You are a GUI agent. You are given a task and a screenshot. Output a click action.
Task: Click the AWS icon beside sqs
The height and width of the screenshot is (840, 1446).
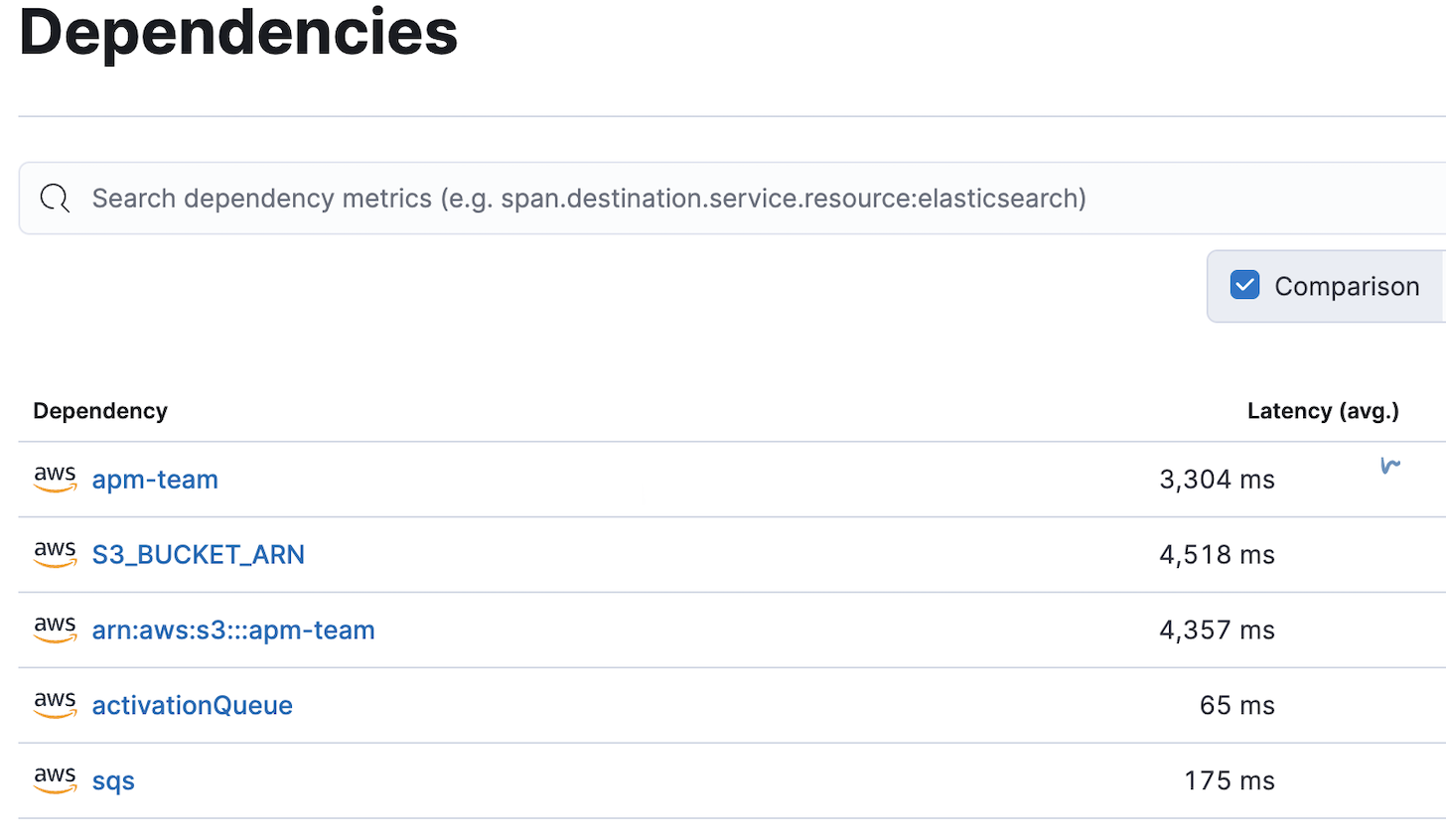55,780
